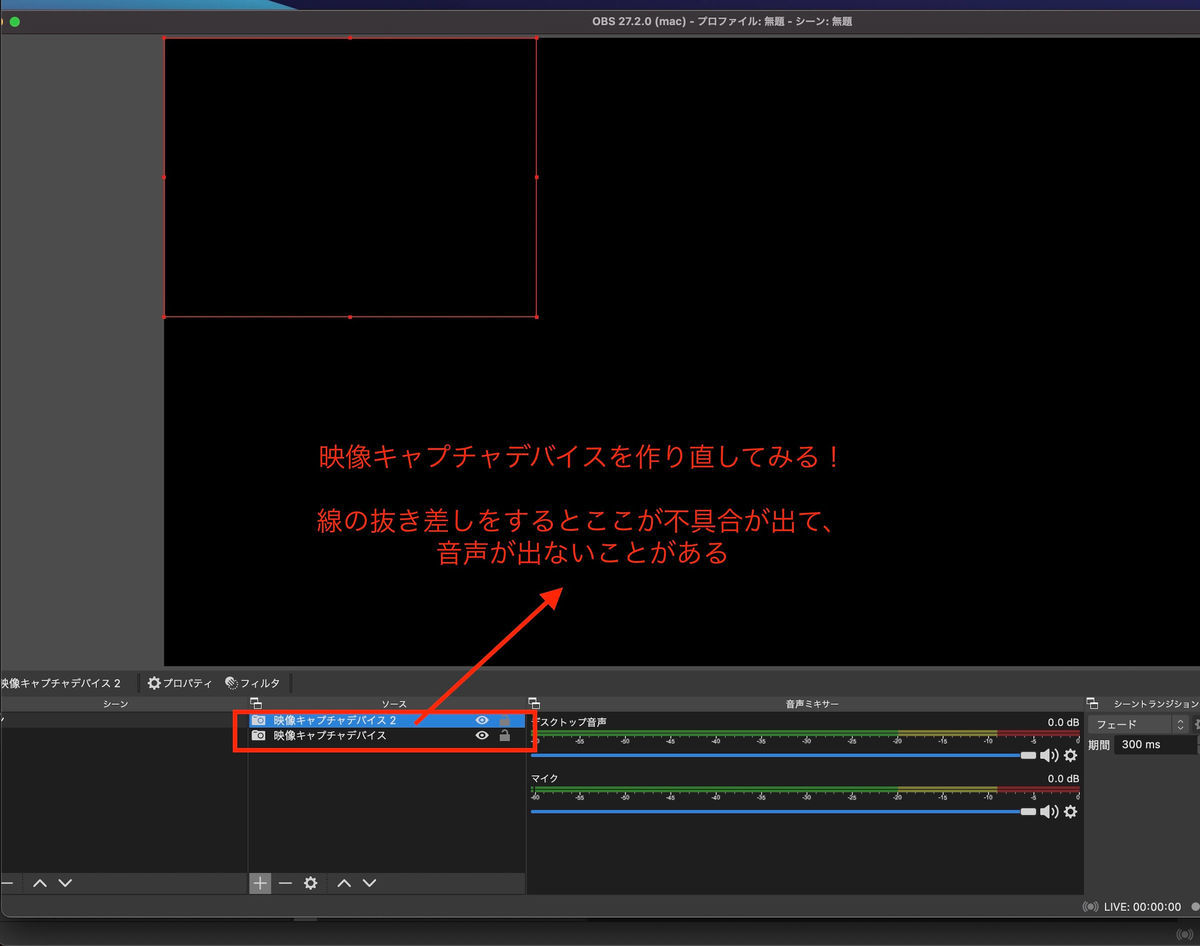Viewport: 1200px width, 946px height.
Task: Open マイク audio settings gear
Action: 1070,811
